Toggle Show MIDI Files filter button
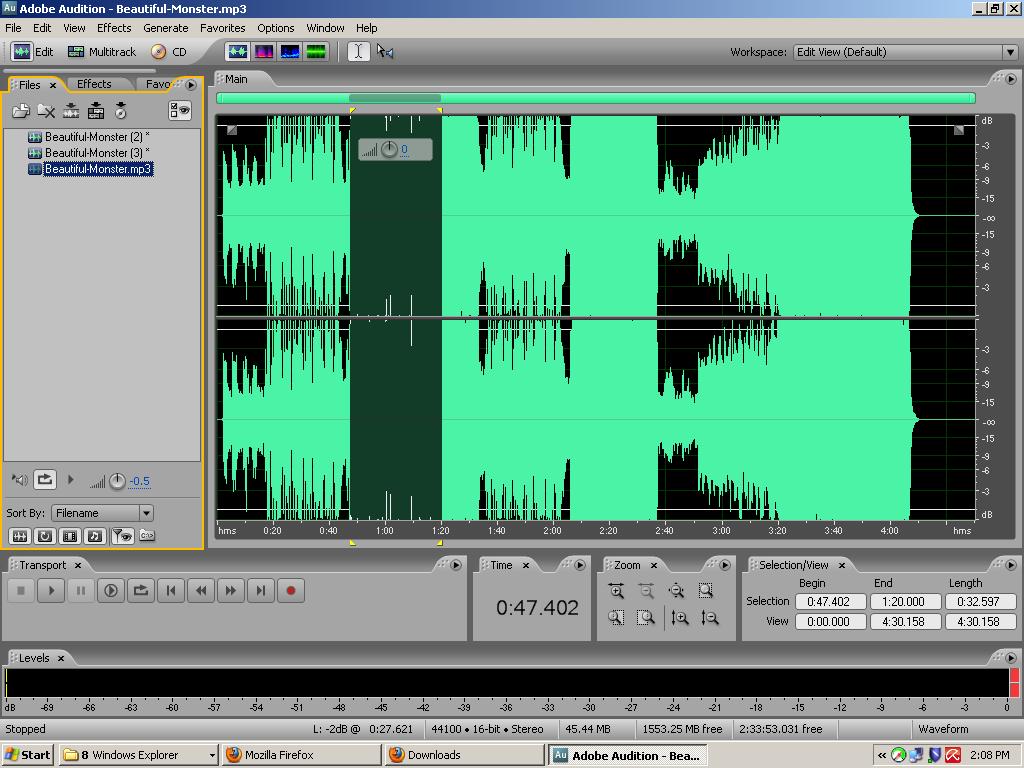The width and height of the screenshot is (1024, 768). pyautogui.click(x=95, y=536)
